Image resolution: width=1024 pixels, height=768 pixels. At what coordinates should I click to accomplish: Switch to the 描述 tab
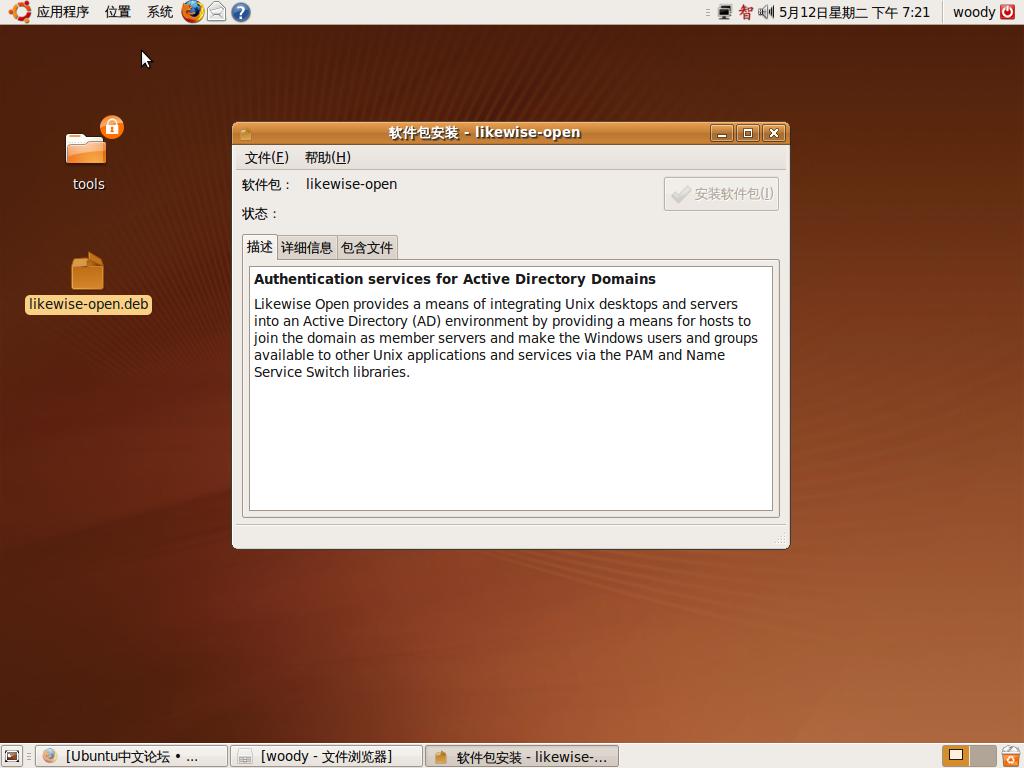click(x=259, y=247)
